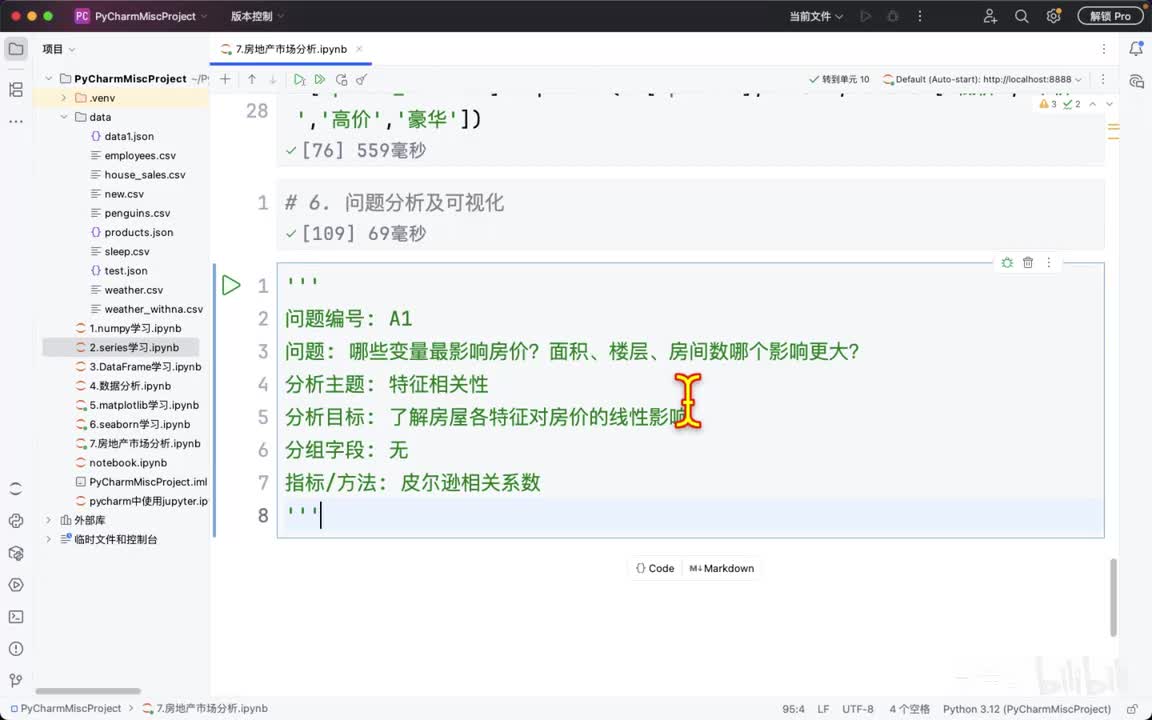Click the 转到单元 10 button

pos(839,79)
